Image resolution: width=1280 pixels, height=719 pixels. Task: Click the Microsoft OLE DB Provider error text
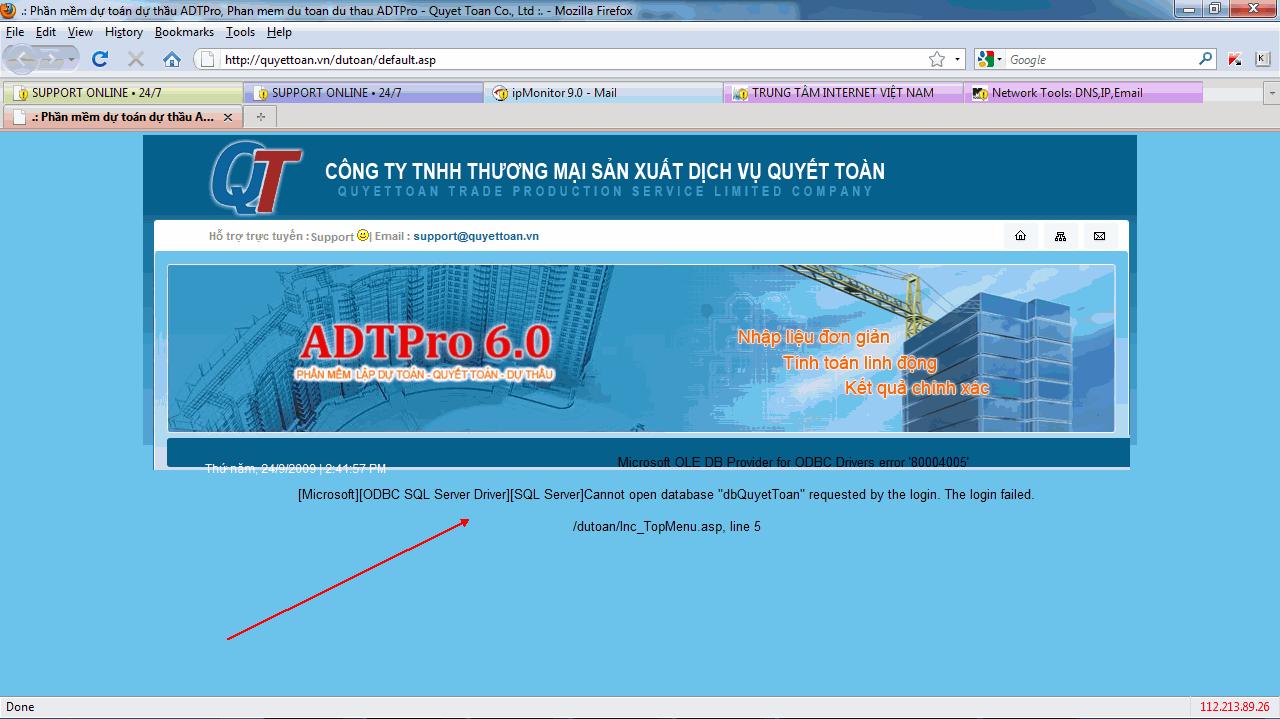pyautogui.click(x=793, y=462)
